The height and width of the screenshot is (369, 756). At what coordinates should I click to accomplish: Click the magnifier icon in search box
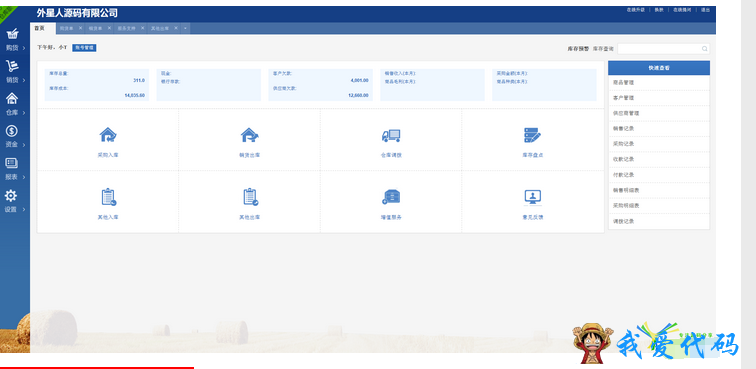pos(704,49)
